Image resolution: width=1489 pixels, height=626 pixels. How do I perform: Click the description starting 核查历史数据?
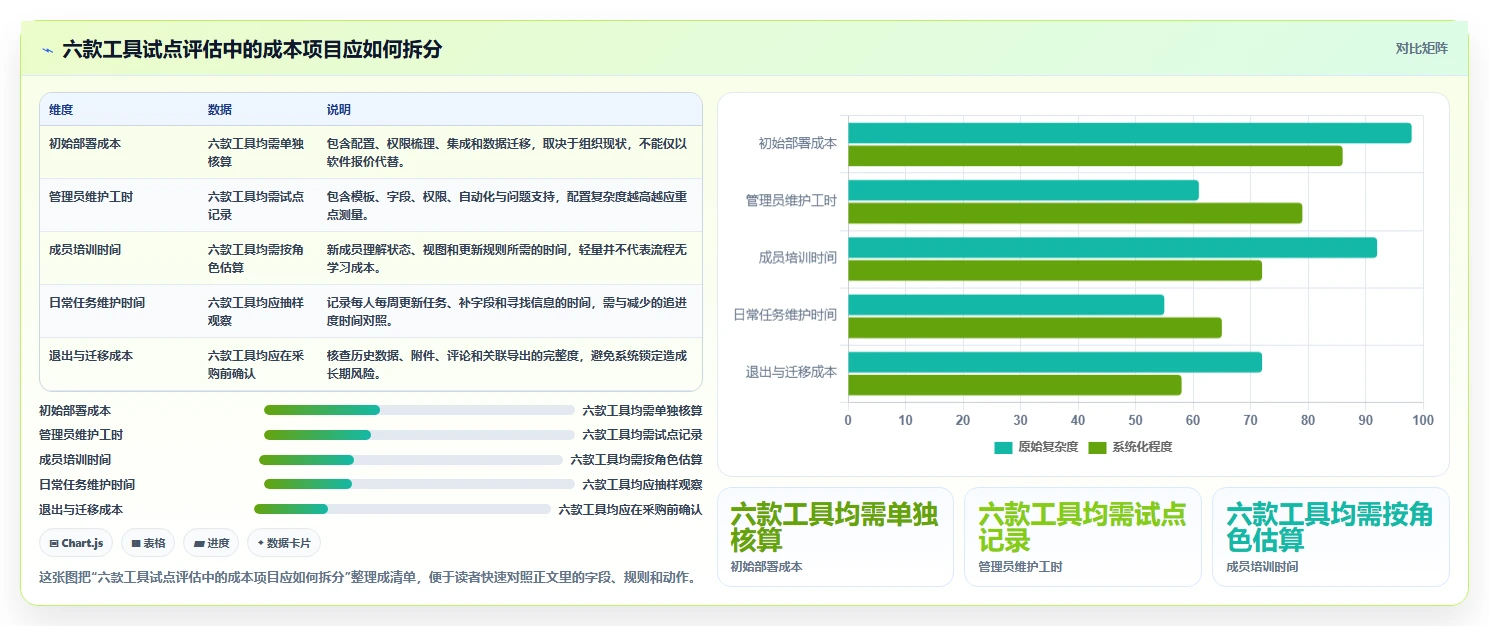[x=507, y=364]
